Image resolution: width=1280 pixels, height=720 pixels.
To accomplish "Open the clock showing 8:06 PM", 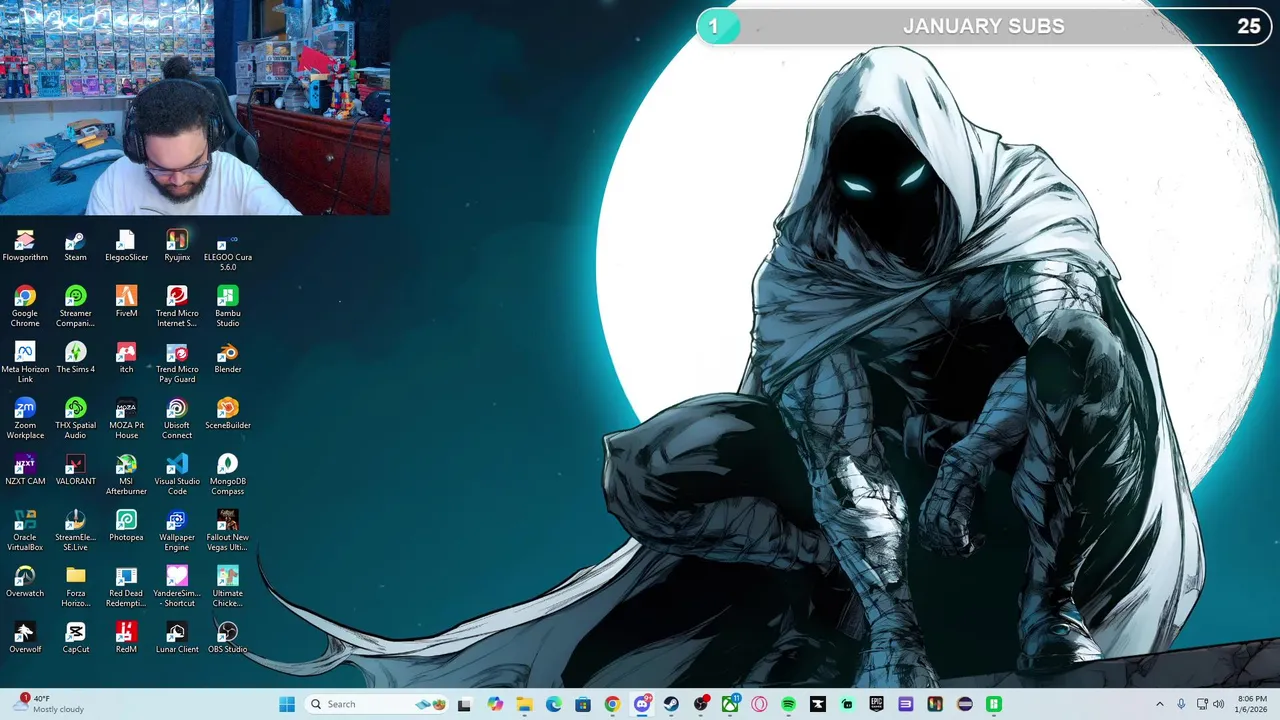I will 1252,704.
